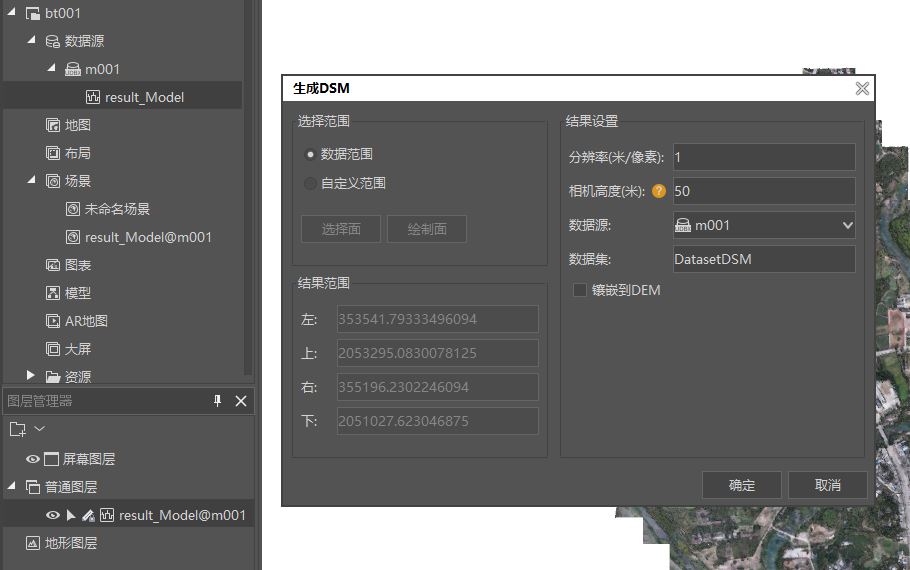Select the 自定义范围 radio button

310,183
